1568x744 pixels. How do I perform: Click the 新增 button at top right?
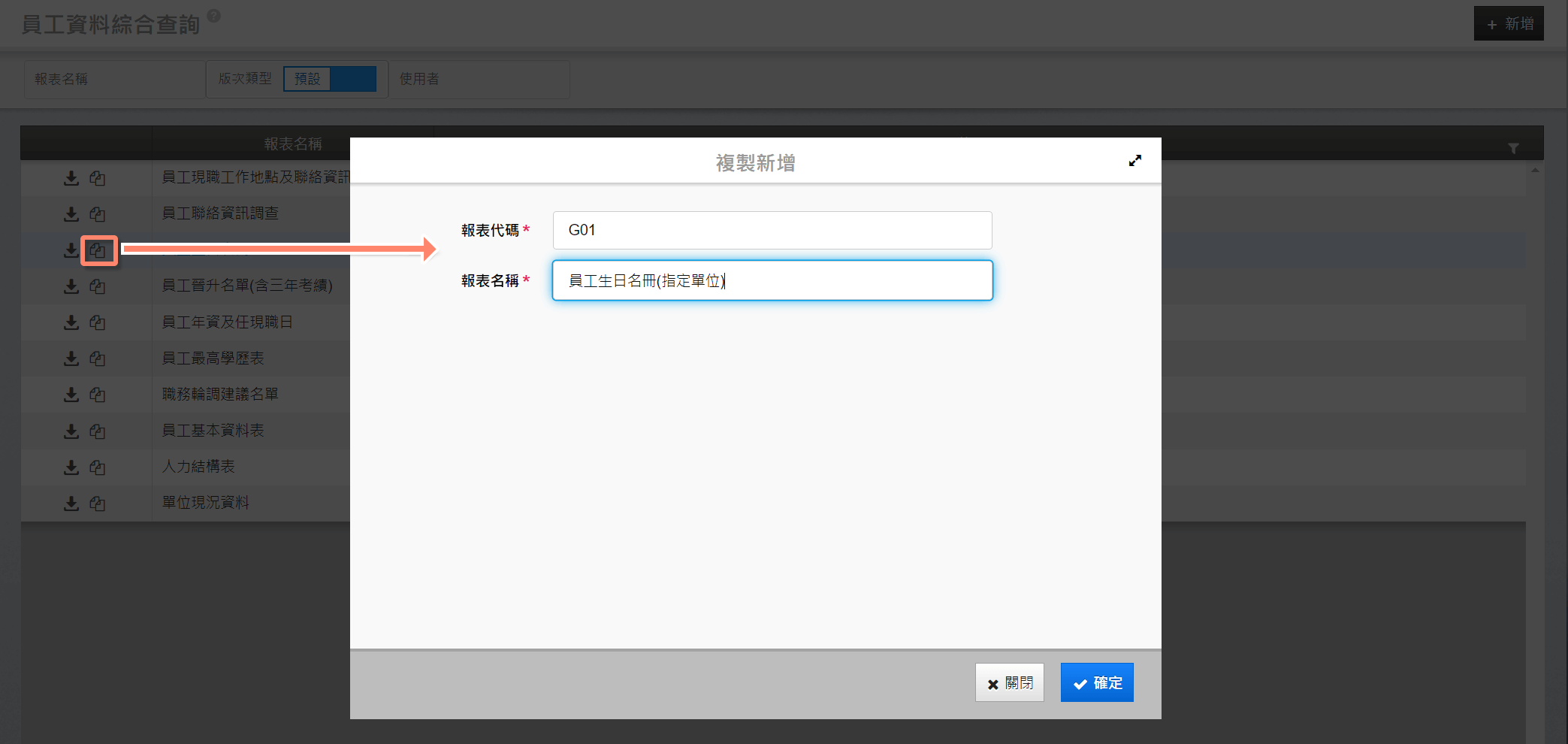(1508, 24)
